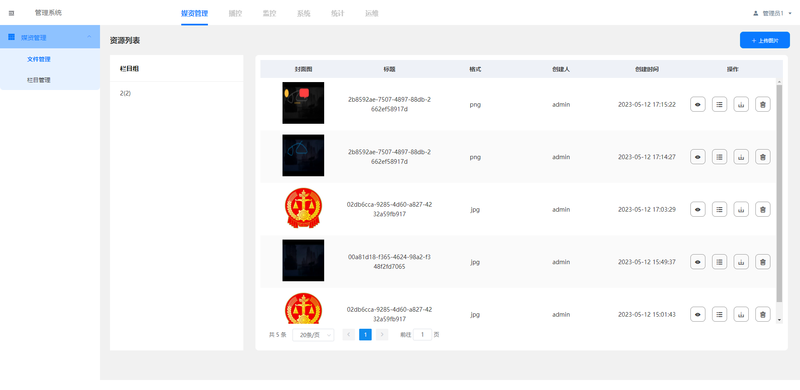This screenshot has height=390, width=800.
Task: Preview the 17:14:27 file with eye icon
Action: [698, 157]
